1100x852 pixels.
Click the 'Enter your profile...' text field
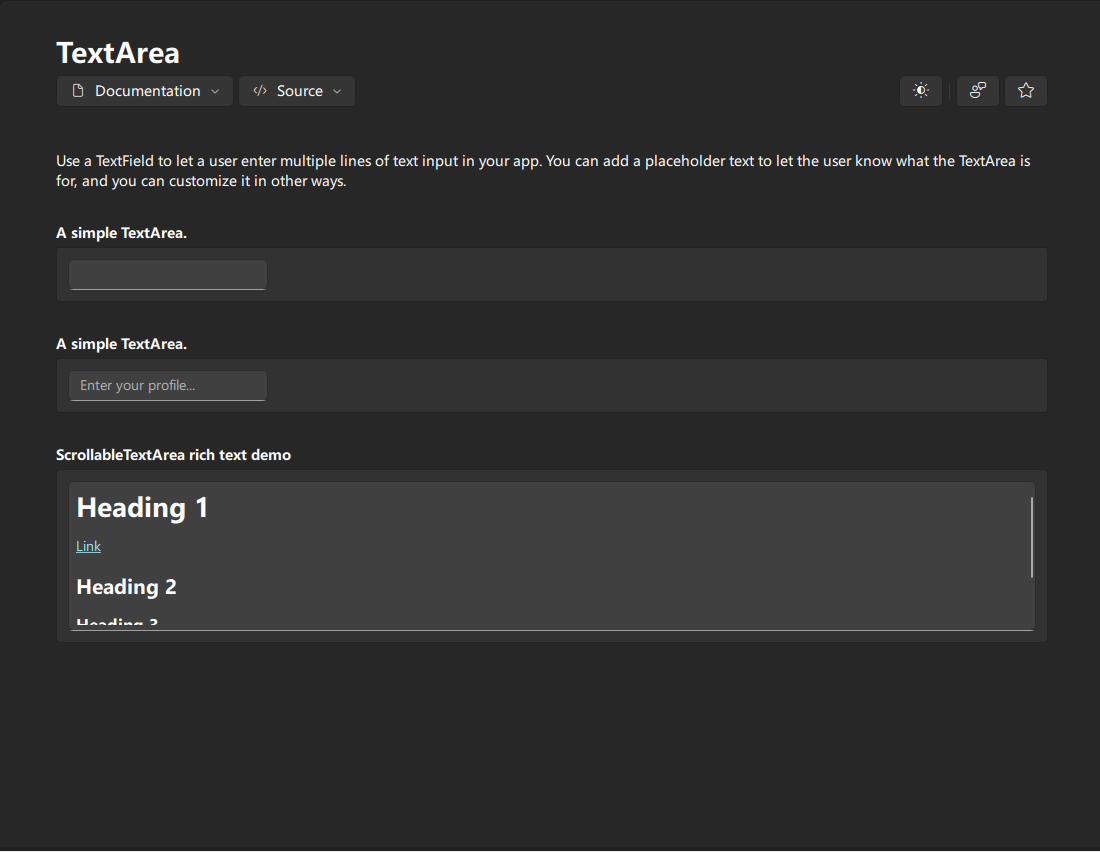tap(168, 386)
